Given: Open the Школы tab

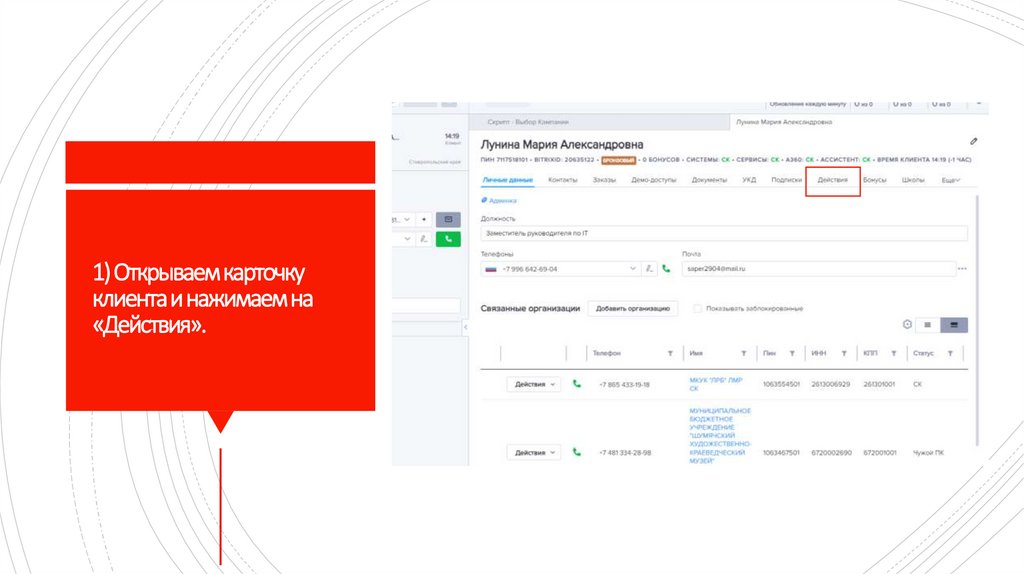Looking at the screenshot, I should [x=913, y=180].
